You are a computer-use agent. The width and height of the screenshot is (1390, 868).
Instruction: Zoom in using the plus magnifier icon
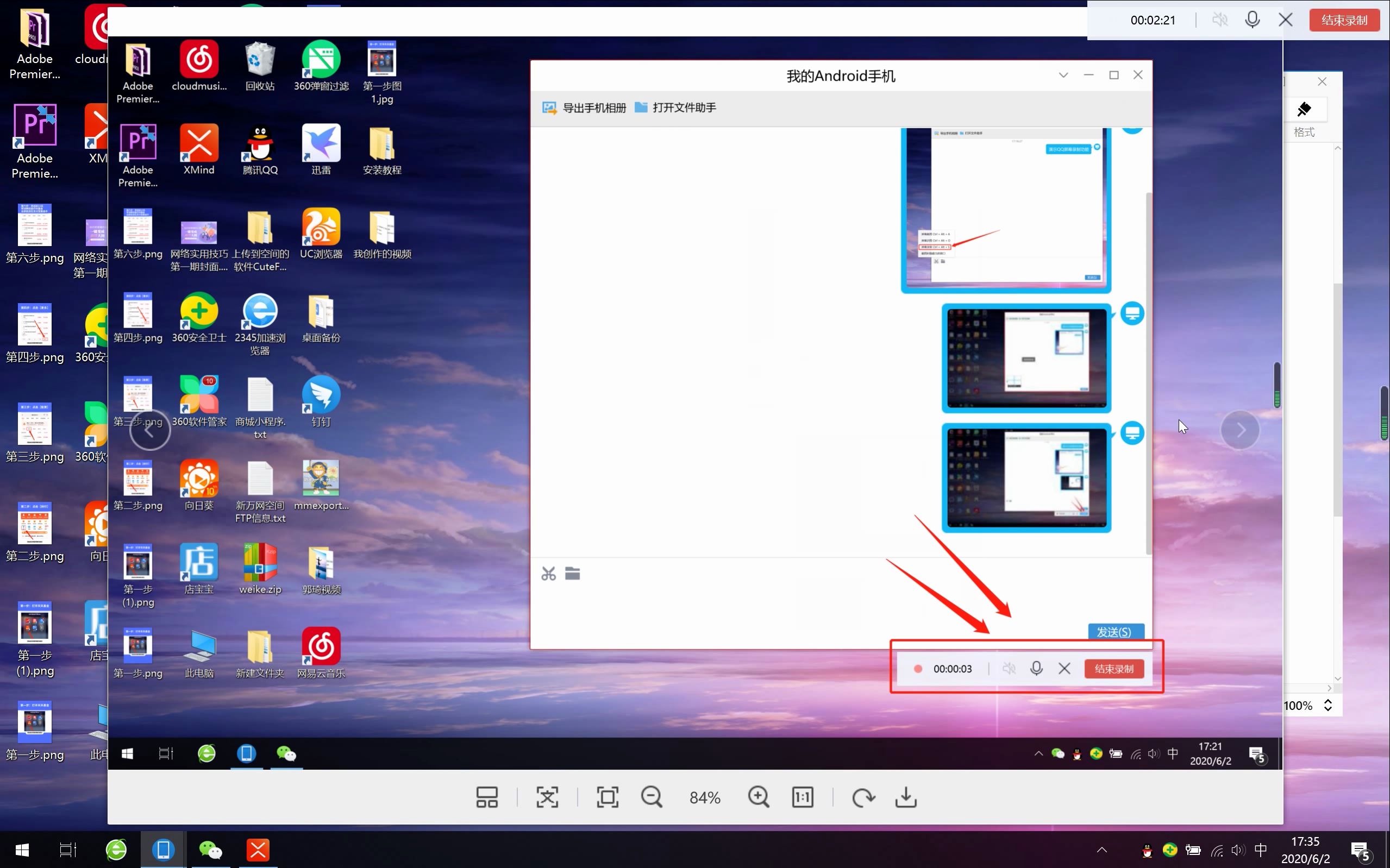point(759,797)
